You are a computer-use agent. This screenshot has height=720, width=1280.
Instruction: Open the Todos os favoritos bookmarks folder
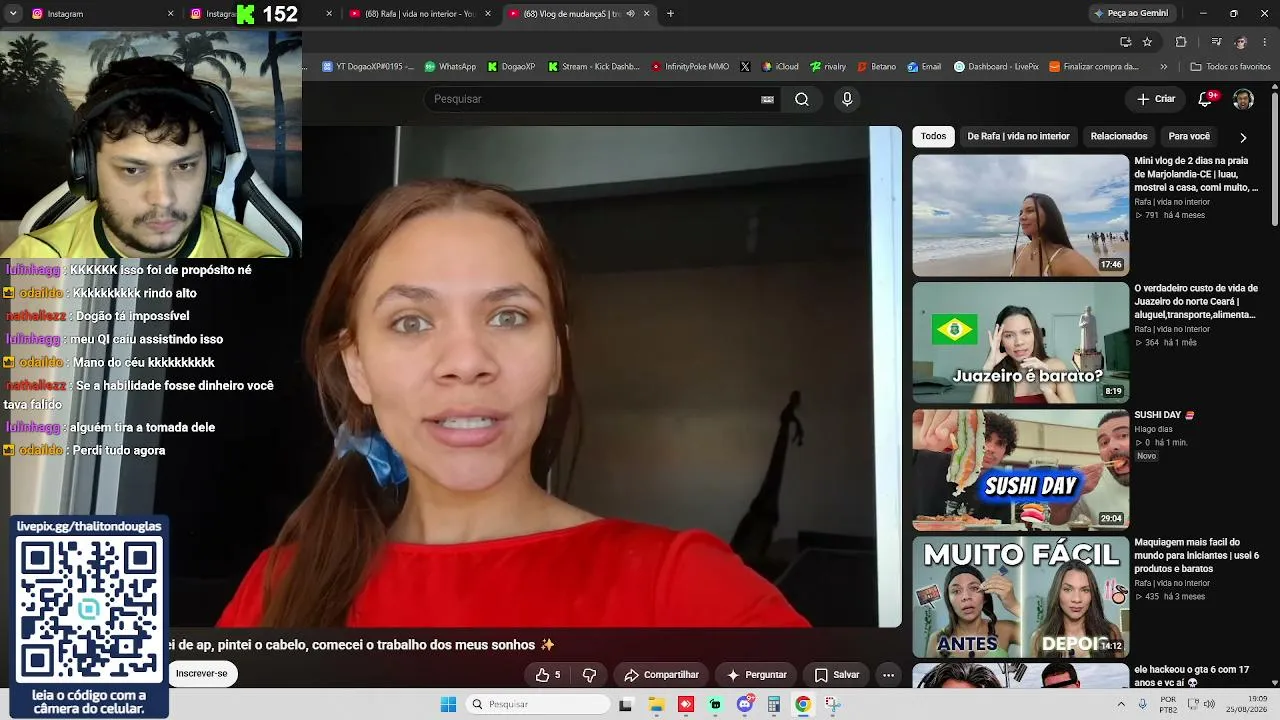[1230, 67]
